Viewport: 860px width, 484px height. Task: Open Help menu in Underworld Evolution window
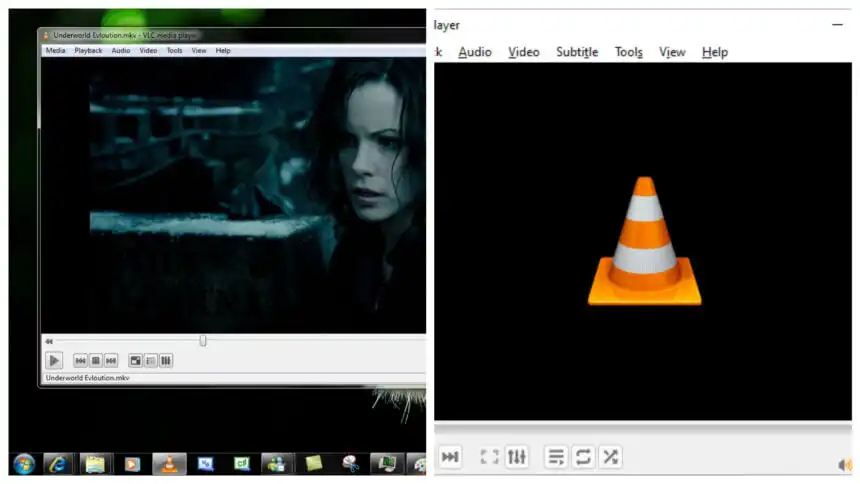pyautogui.click(x=223, y=50)
